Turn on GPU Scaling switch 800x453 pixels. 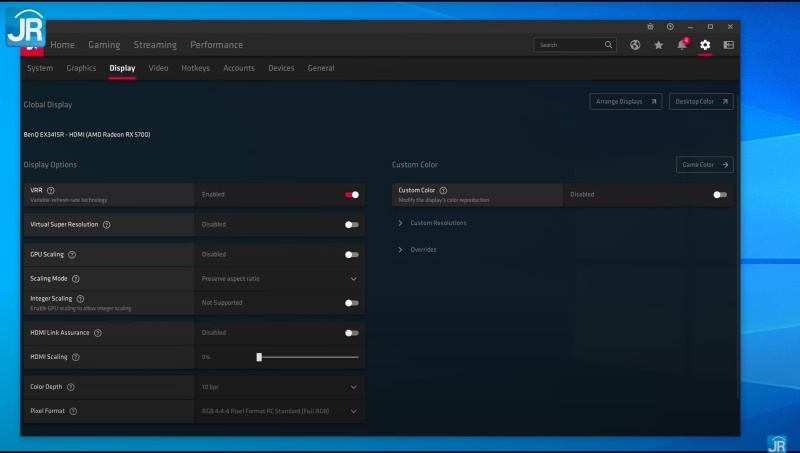pyautogui.click(x=352, y=255)
